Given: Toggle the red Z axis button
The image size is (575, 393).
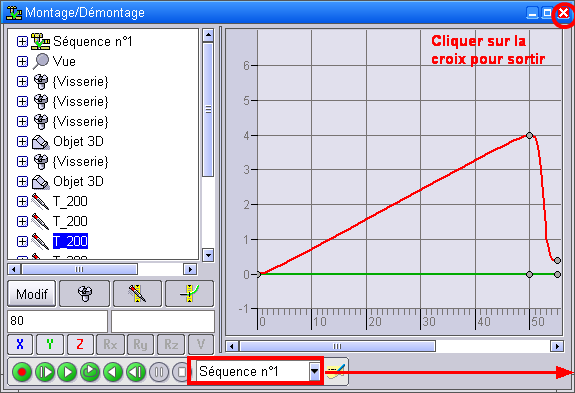Looking at the screenshot, I should click(80, 344).
